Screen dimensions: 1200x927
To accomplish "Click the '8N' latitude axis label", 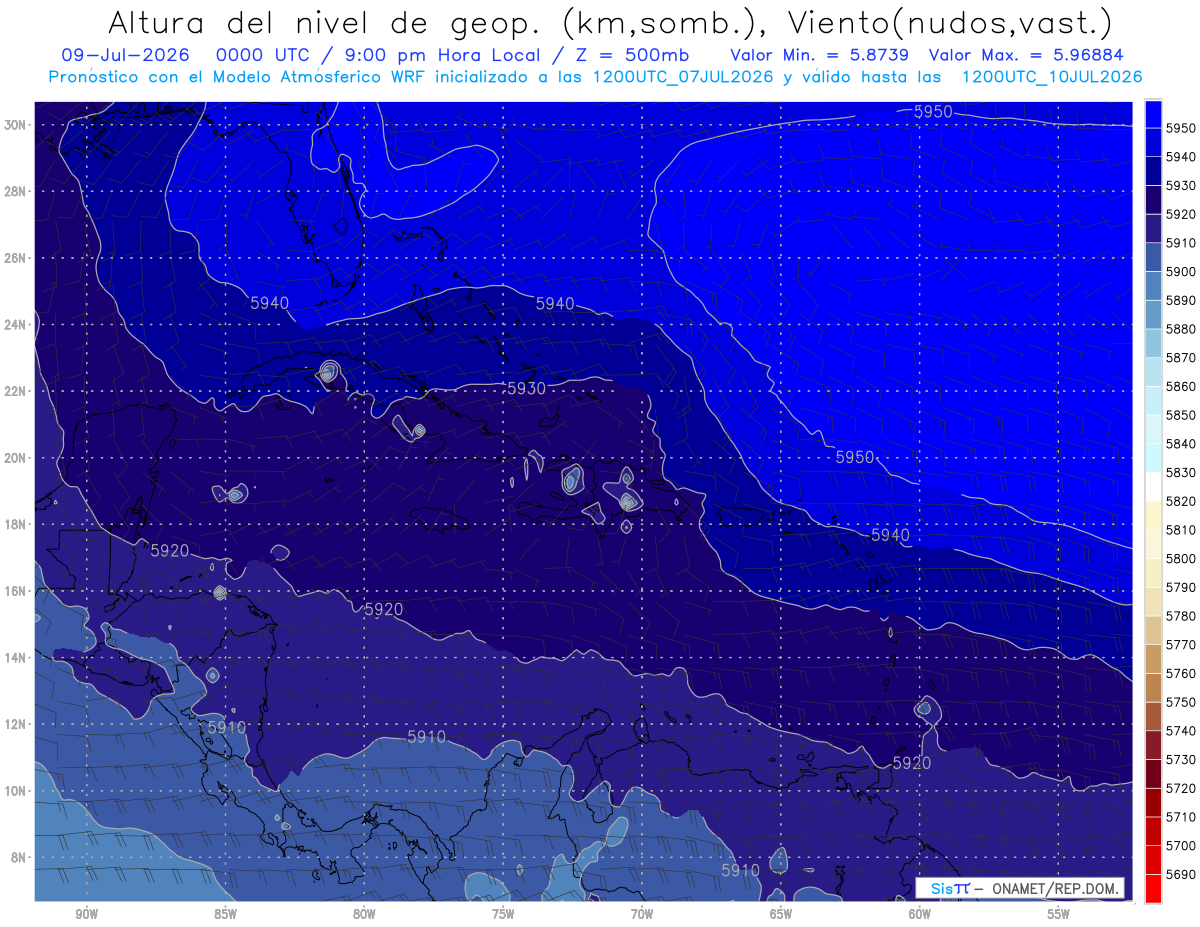I will [x=17, y=857].
